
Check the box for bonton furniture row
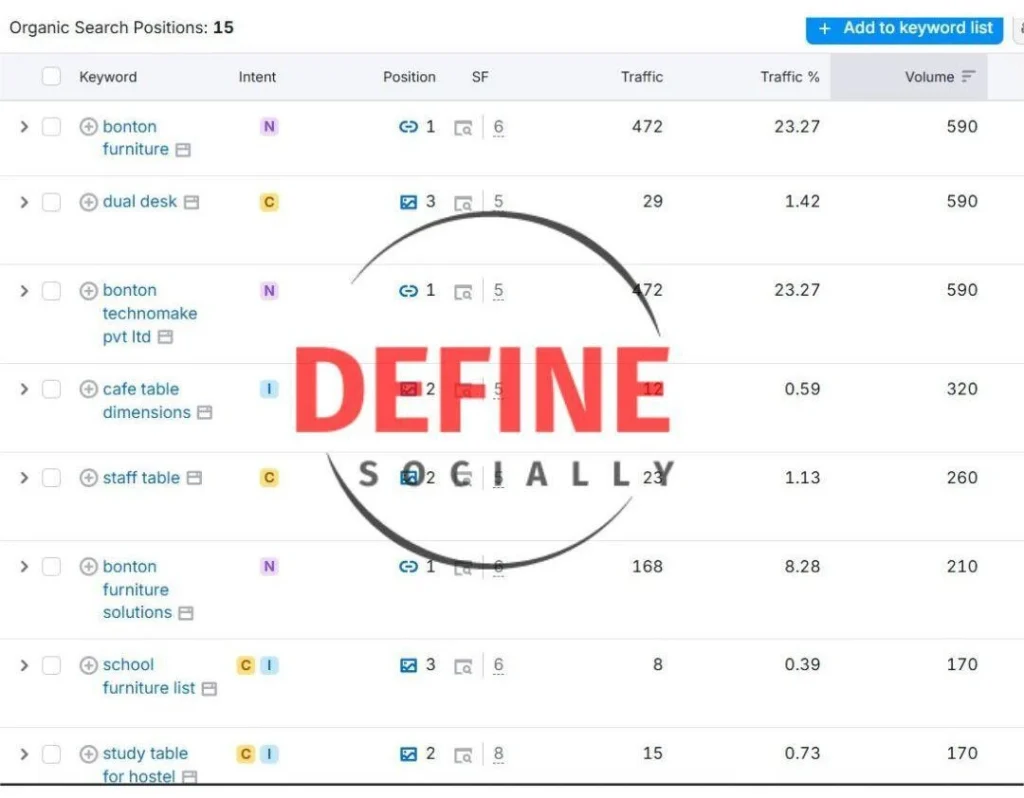[51, 127]
